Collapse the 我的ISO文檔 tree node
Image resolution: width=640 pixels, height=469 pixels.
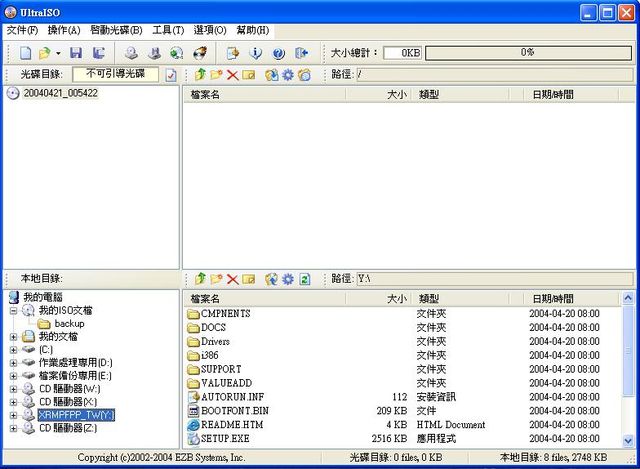pos(13,311)
